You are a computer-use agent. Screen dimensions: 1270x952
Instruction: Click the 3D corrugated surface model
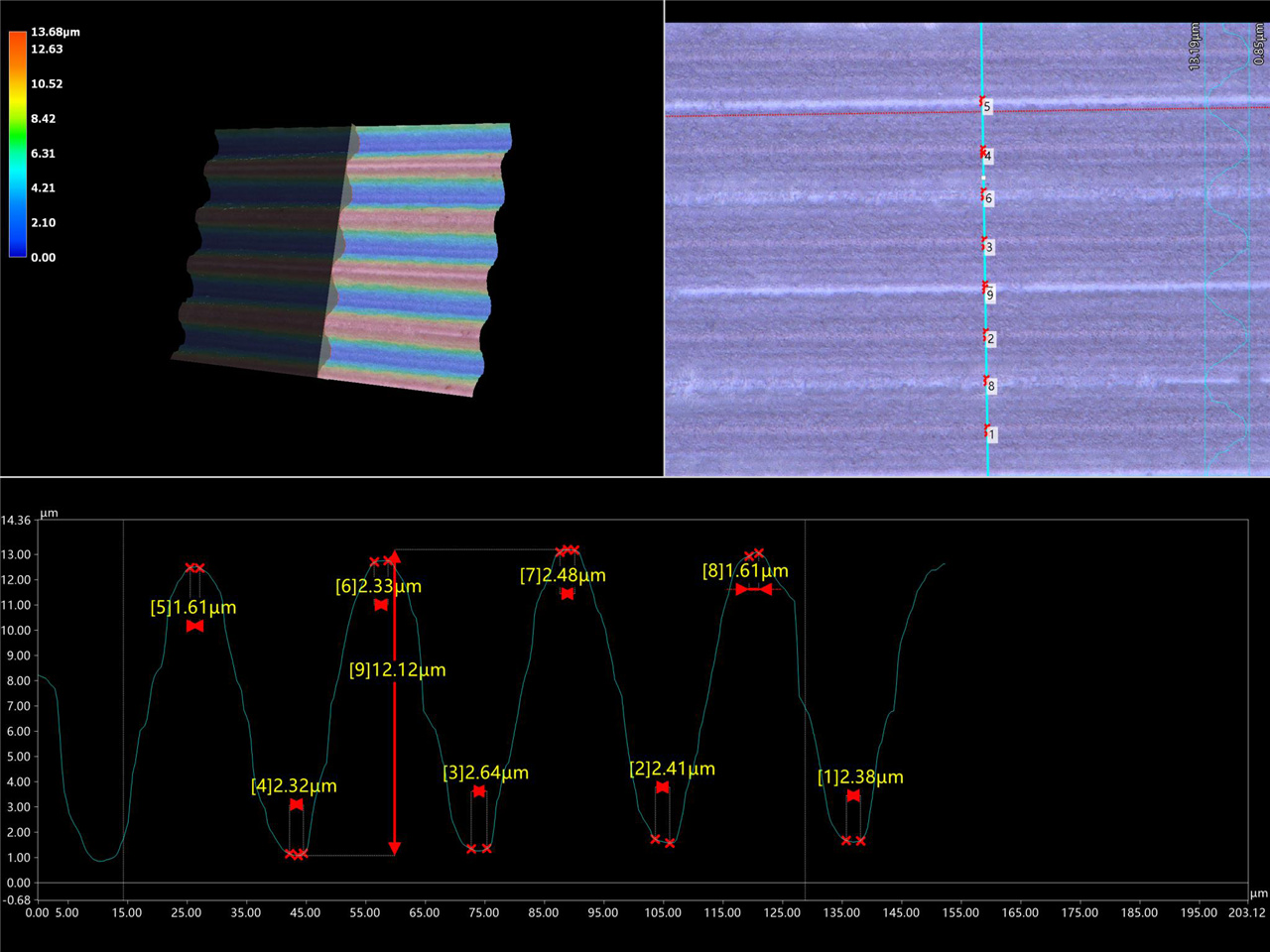(x=342, y=258)
